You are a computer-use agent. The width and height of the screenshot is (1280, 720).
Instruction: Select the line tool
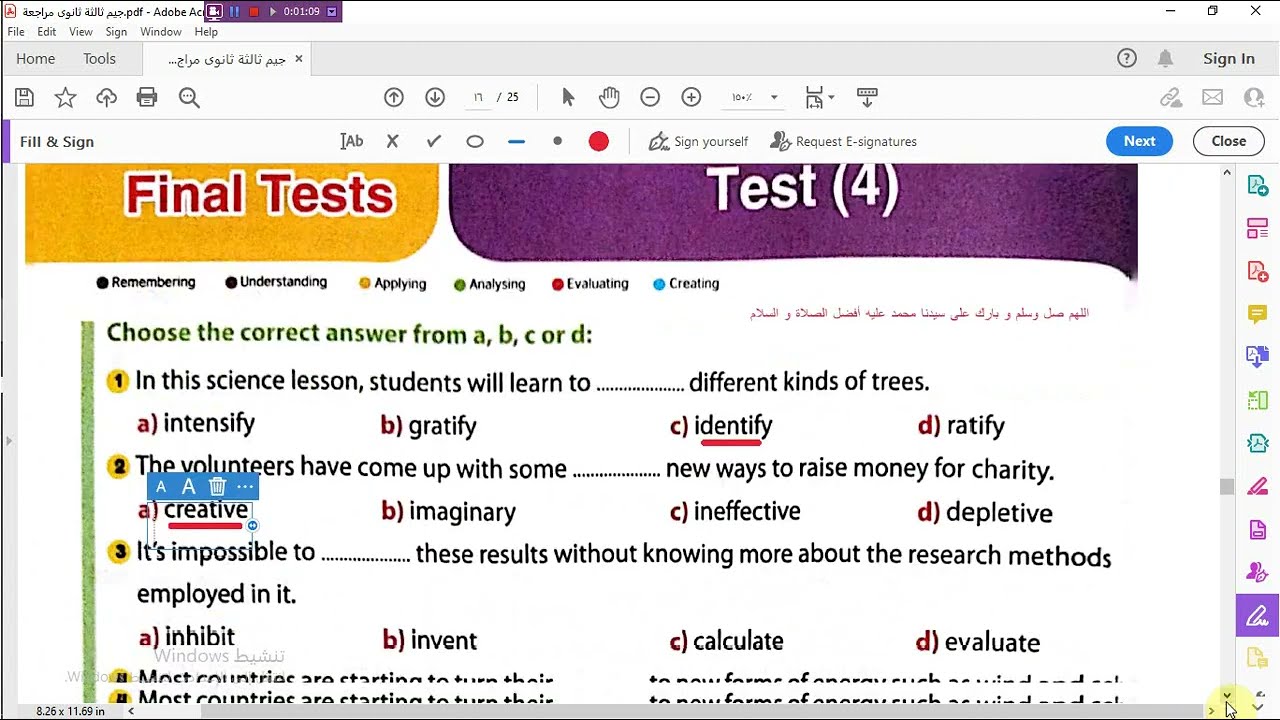[x=516, y=141]
